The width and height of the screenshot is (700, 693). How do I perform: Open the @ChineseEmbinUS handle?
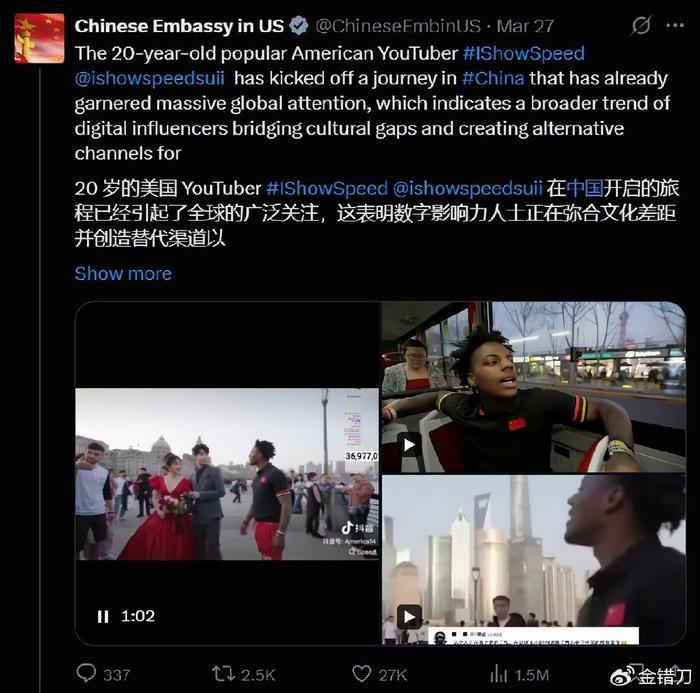[398, 26]
